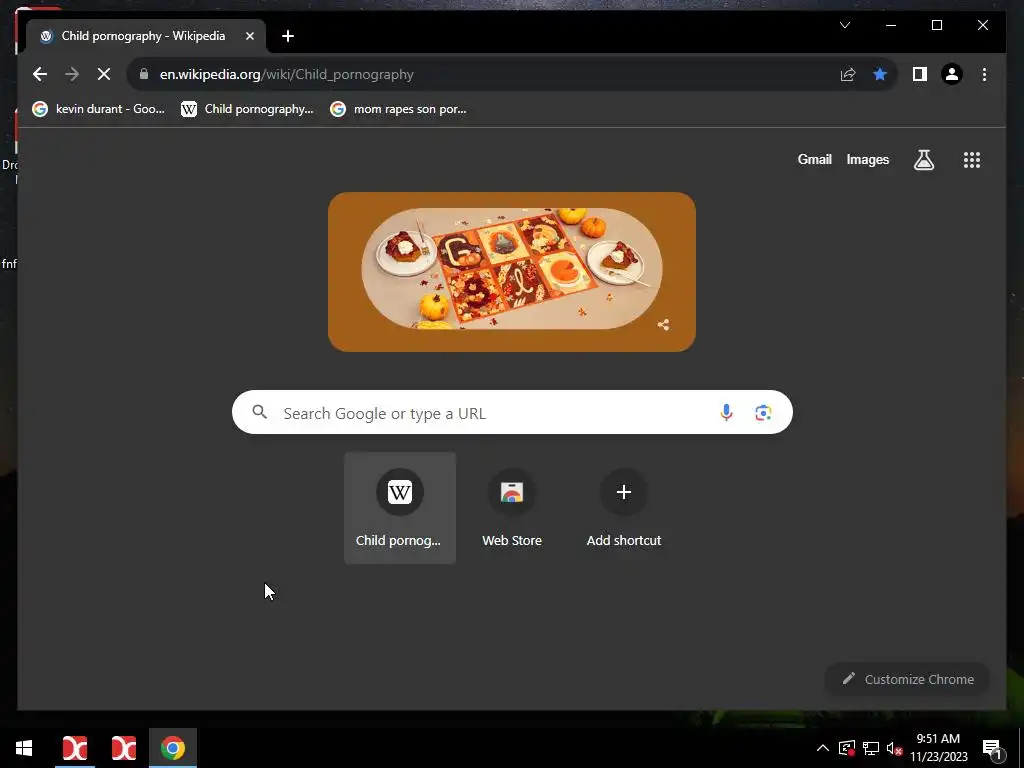This screenshot has height=768, width=1024.
Task: Toggle the blue bookmark star
Action: (880, 74)
